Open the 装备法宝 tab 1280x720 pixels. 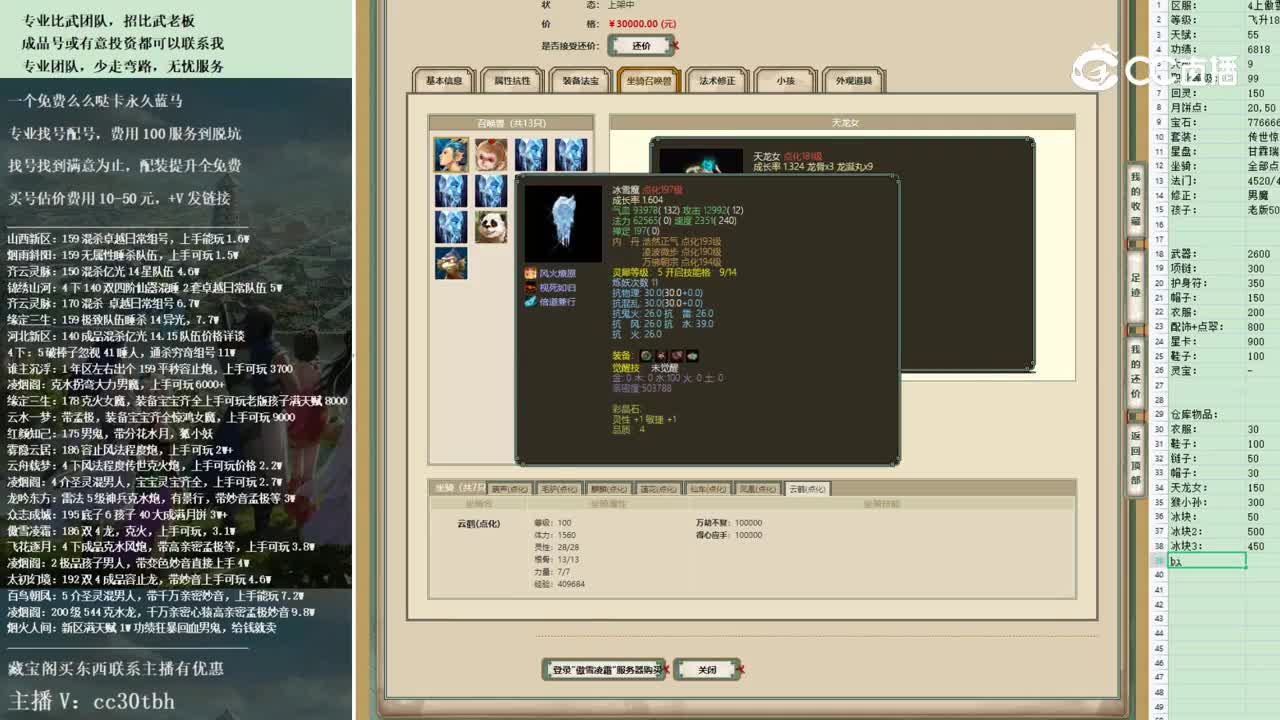click(580, 81)
